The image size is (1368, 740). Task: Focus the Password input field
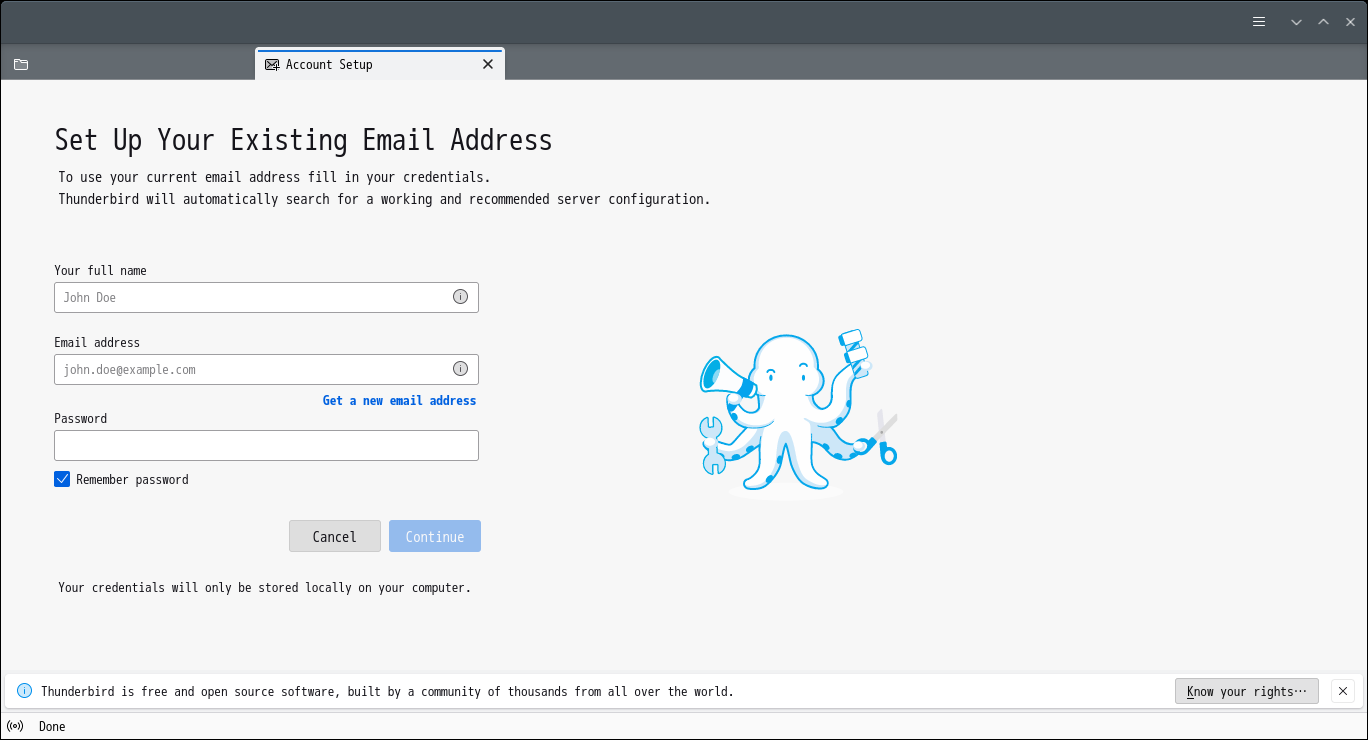266,445
